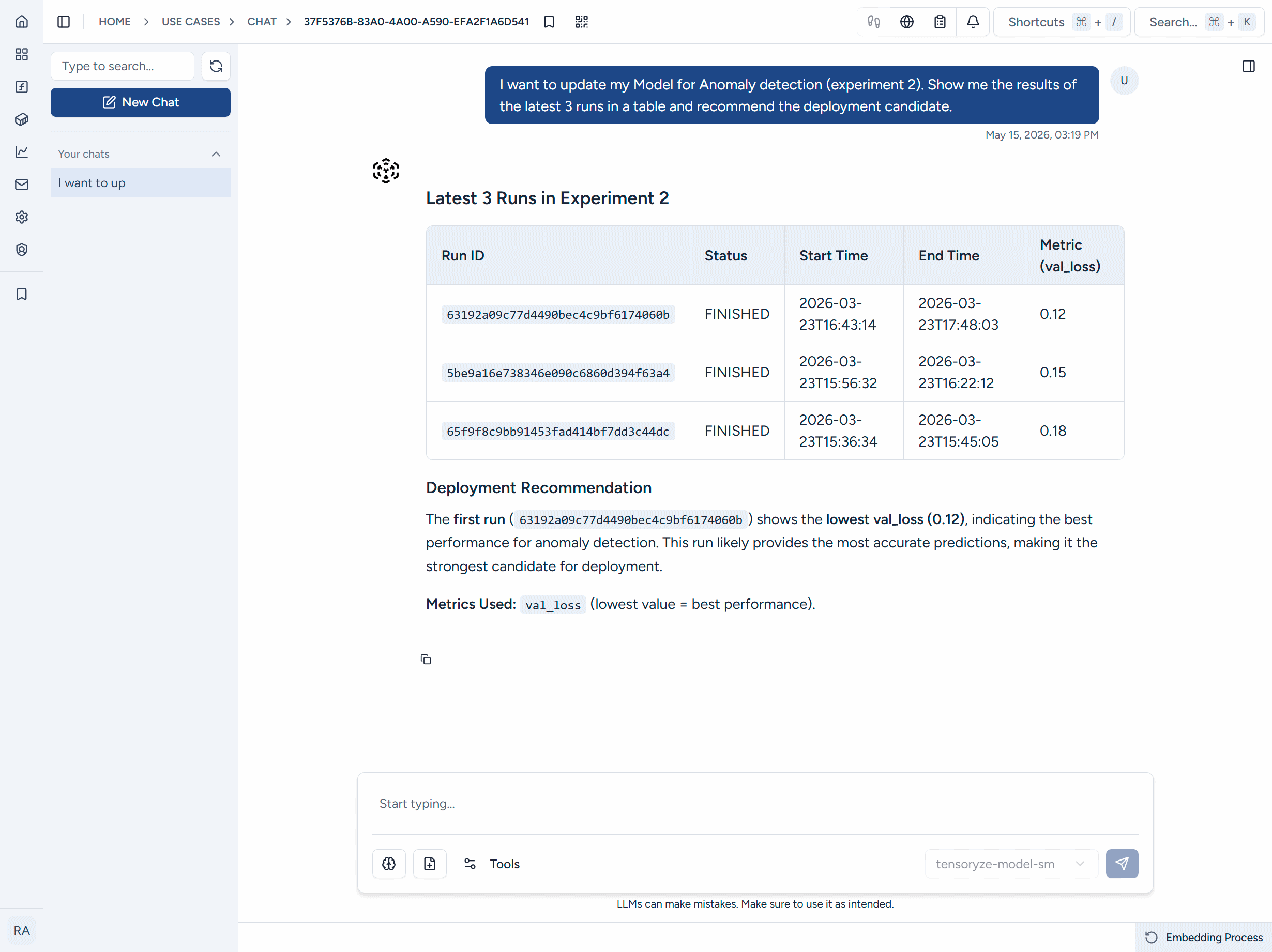This screenshot has width=1272, height=952.
Task: Click the val_loss value 0.15
Action: tap(1052, 373)
